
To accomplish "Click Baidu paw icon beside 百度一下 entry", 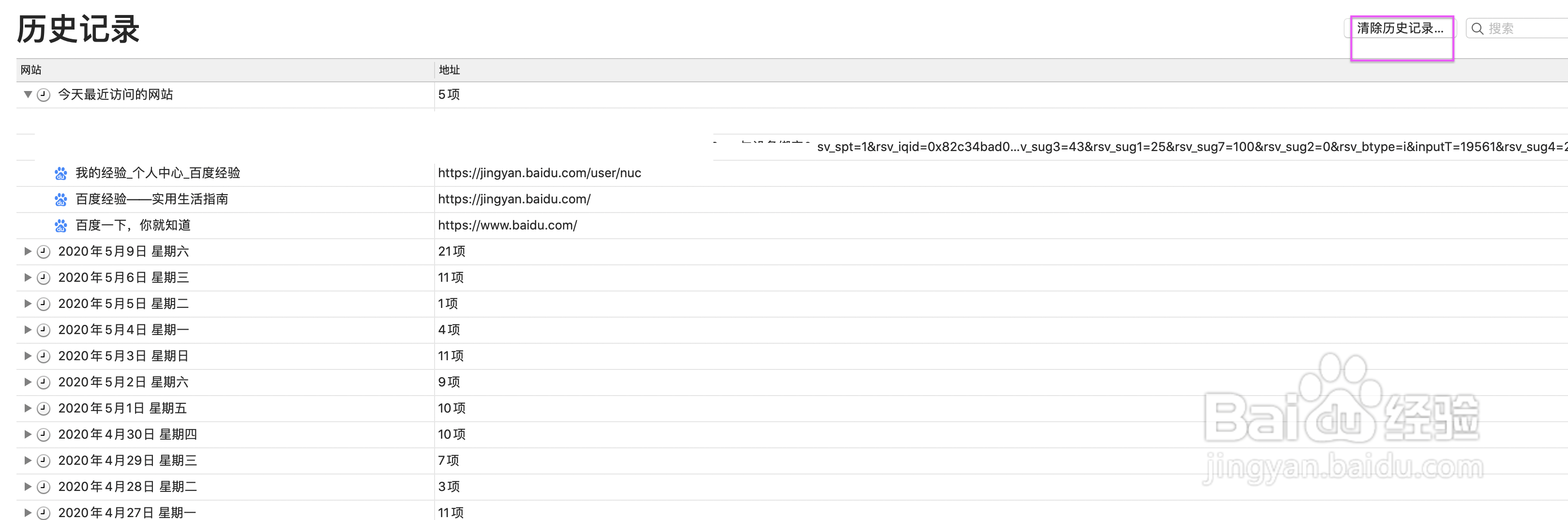I will coord(61,226).
